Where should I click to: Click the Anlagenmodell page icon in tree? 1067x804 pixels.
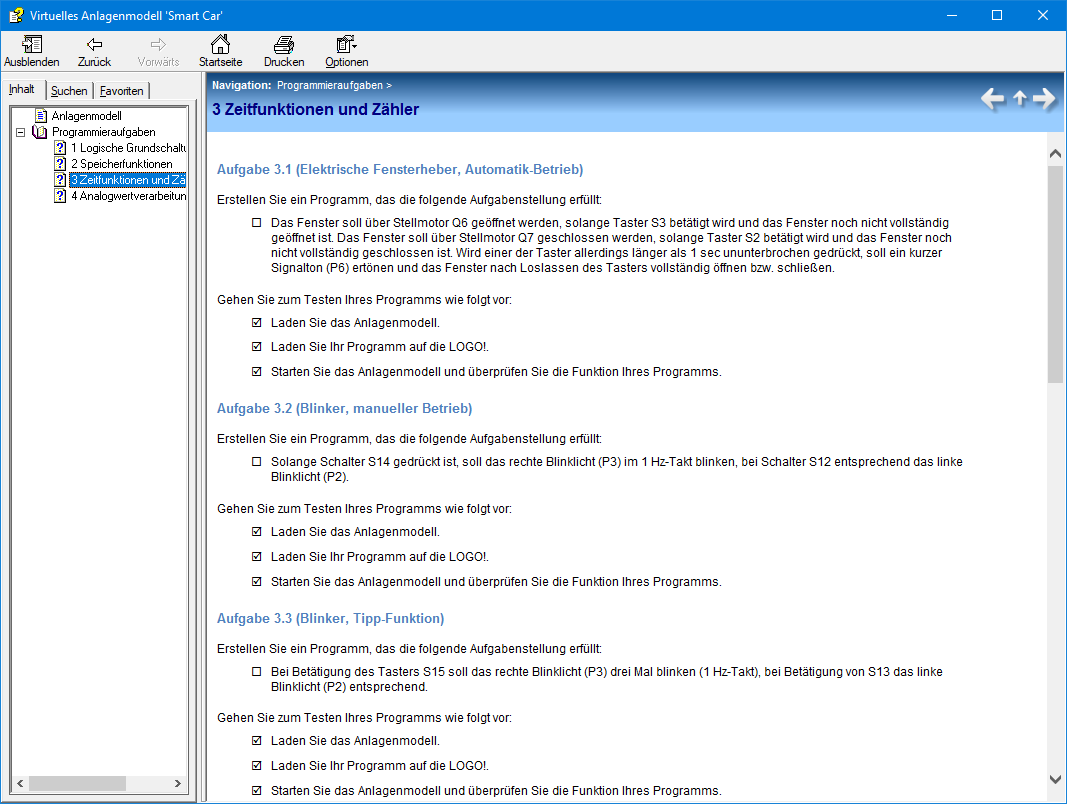click(42, 116)
